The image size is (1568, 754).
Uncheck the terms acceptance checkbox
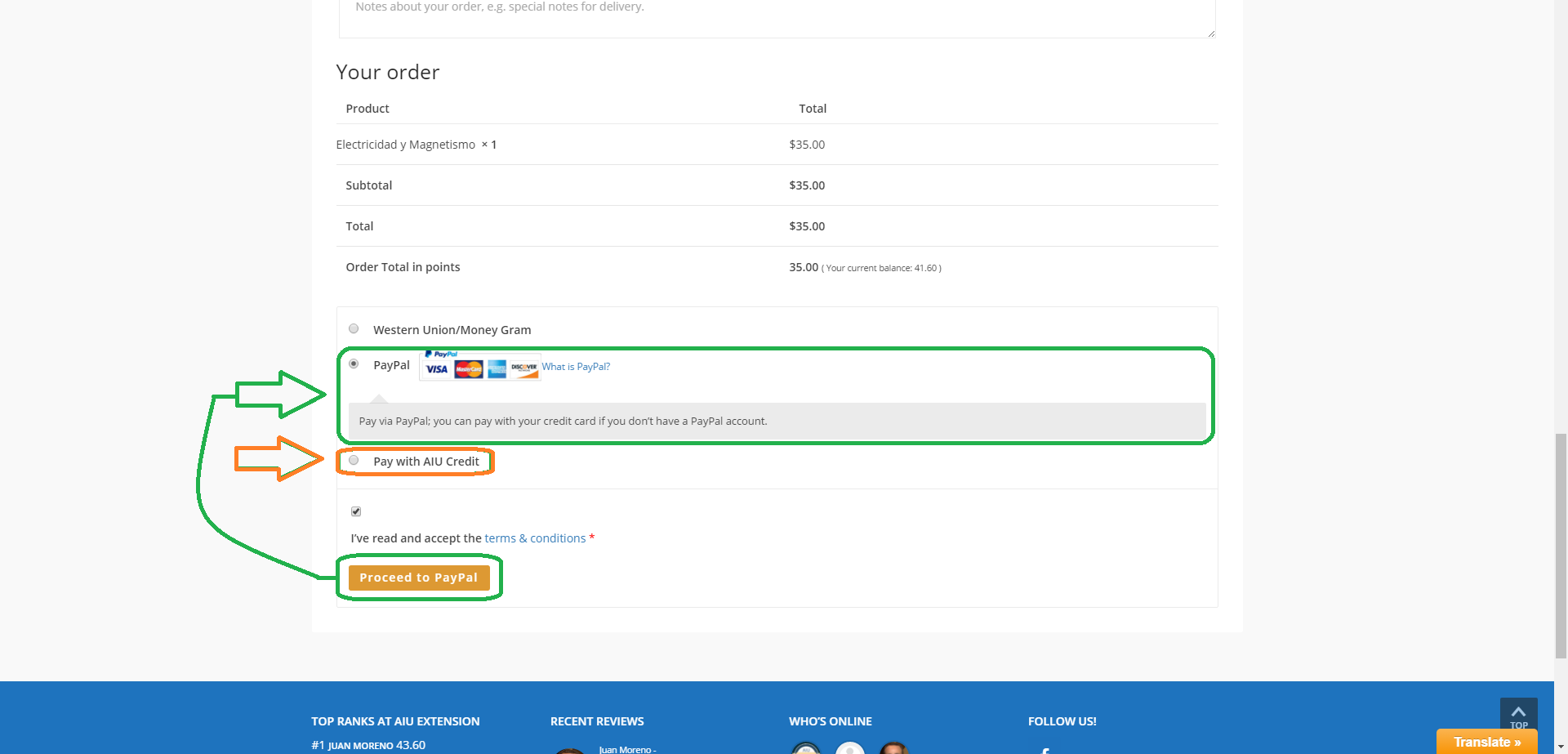[356, 511]
